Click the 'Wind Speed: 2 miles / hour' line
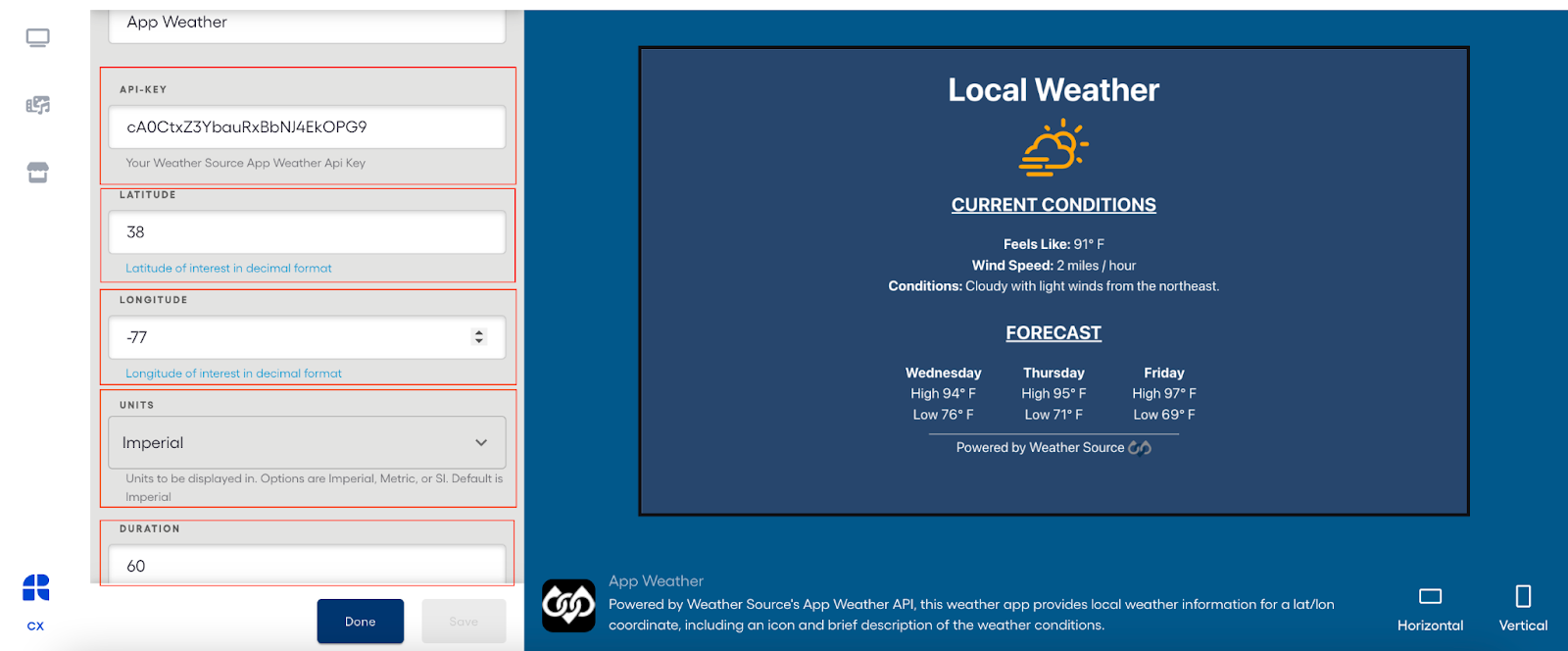This screenshot has width=1568, height=651. 1053,266
